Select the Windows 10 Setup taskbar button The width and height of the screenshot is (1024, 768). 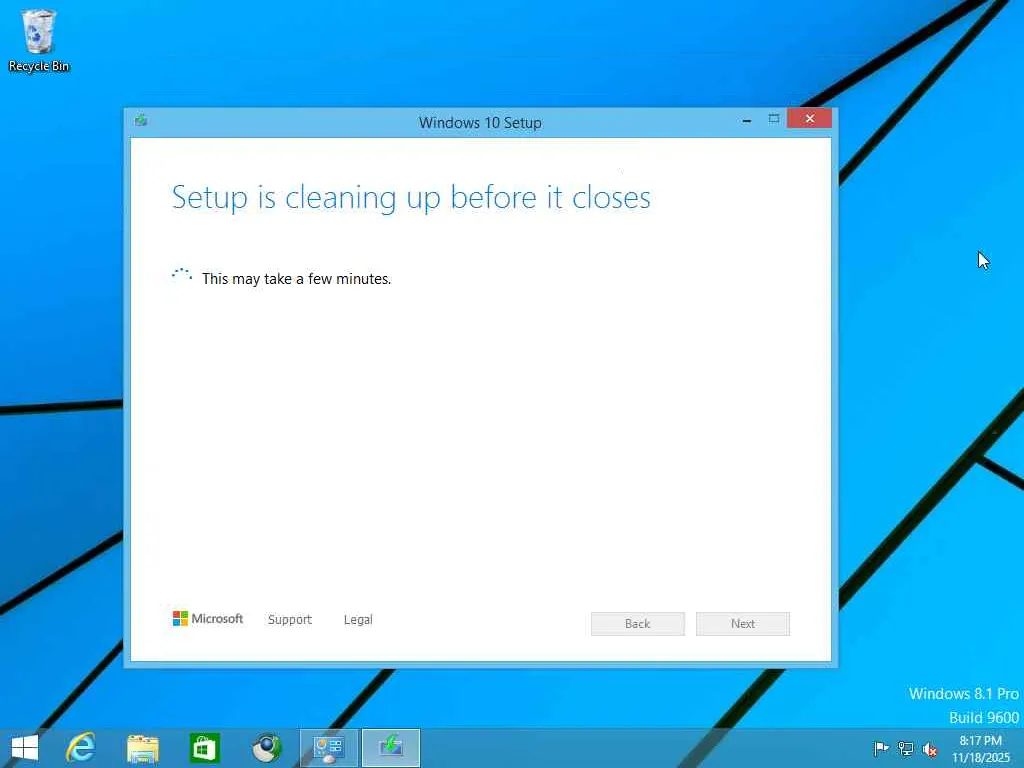391,748
